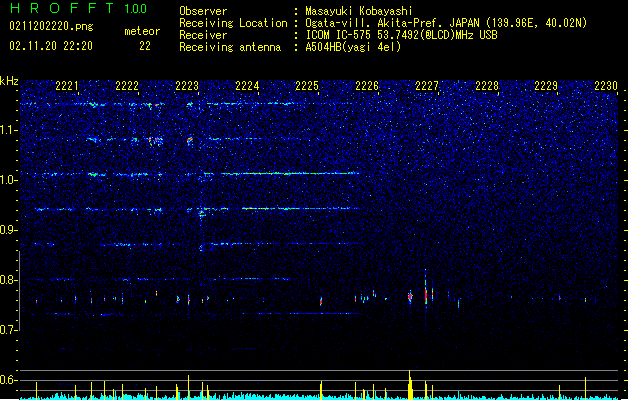Click the bright red meteor echo near 2227
This screenshot has width=629, height=400.
[x=426, y=295]
